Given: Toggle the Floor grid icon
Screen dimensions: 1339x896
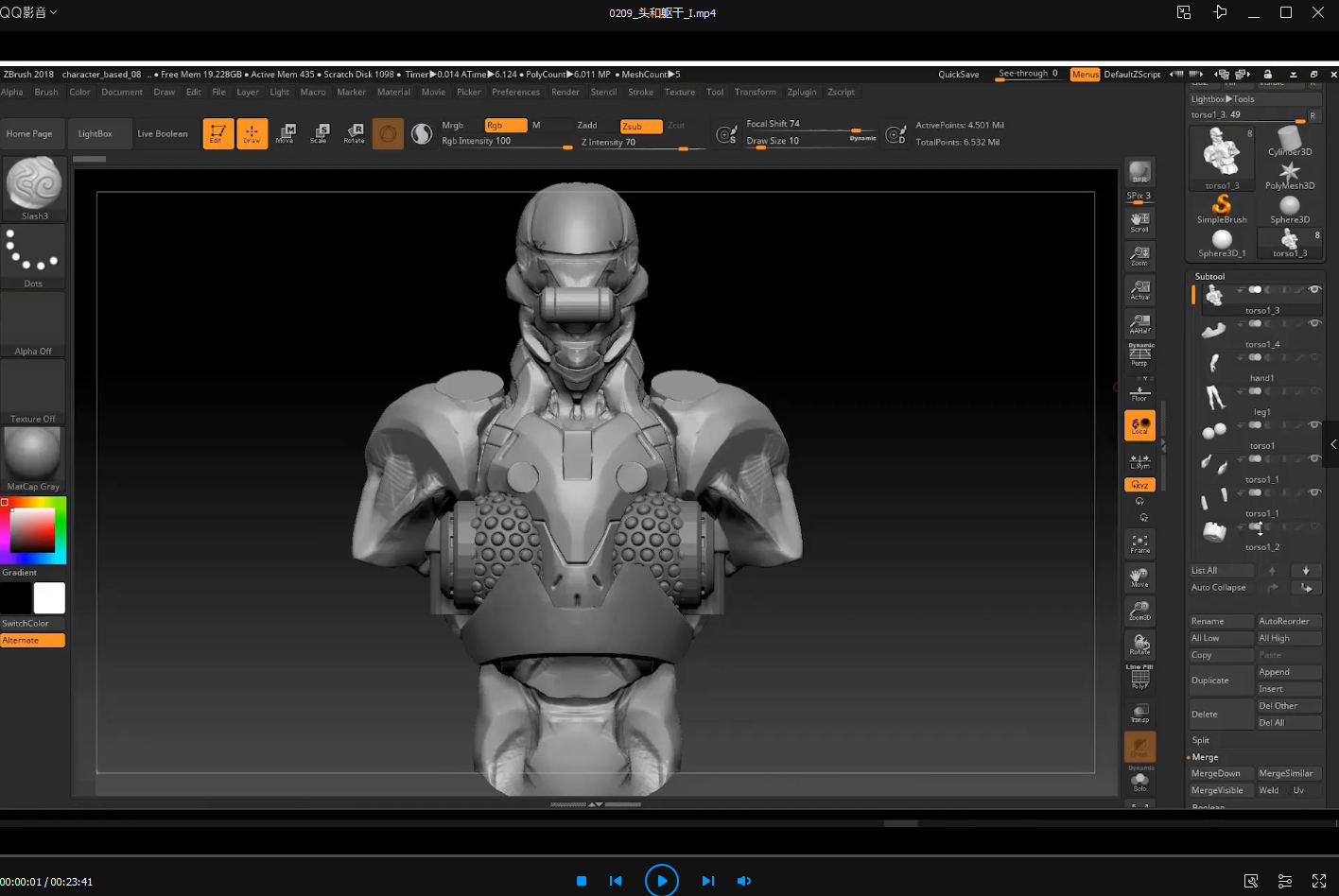Looking at the screenshot, I should coord(1139,392).
